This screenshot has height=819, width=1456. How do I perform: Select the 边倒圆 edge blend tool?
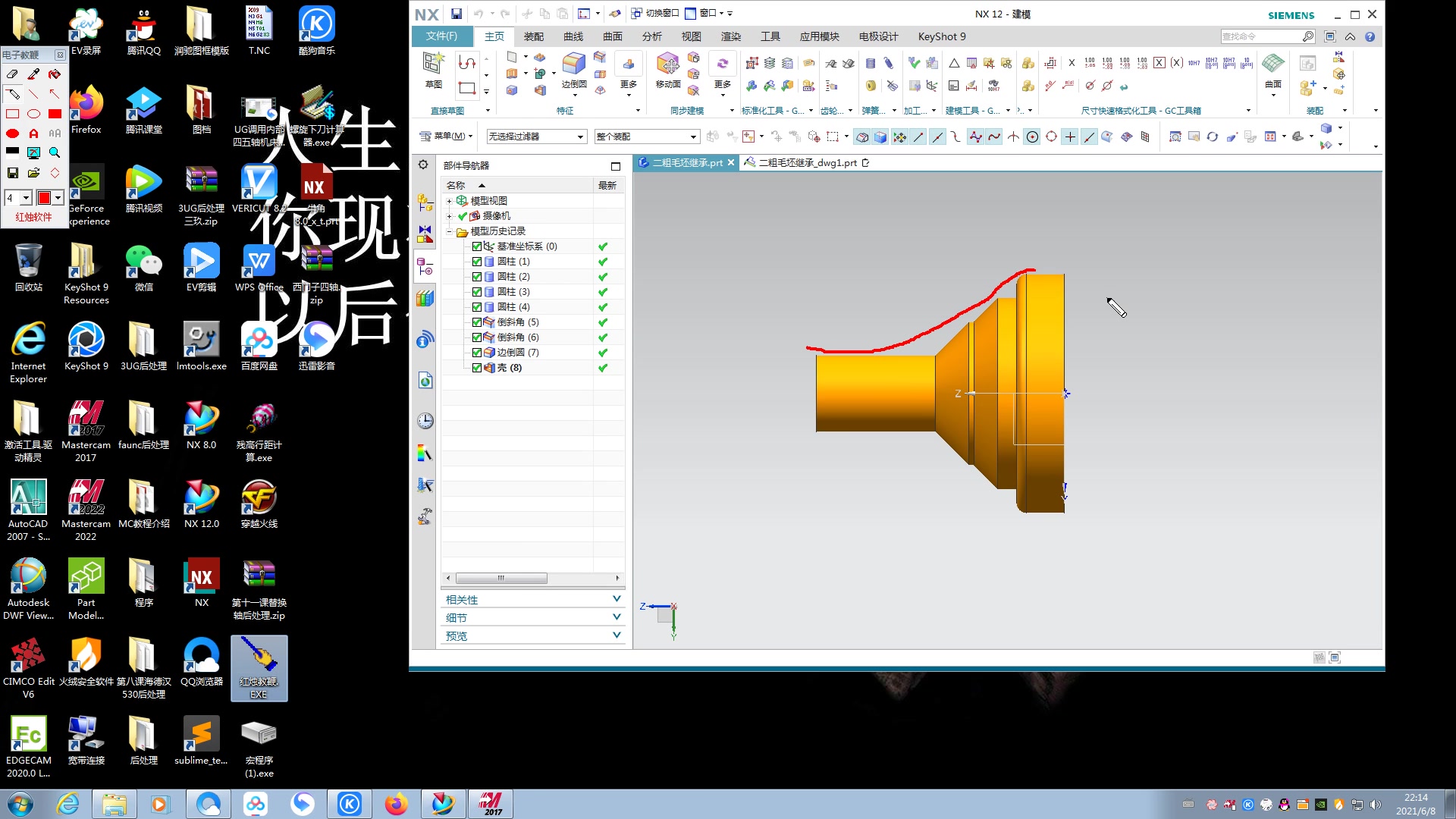pos(573,65)
